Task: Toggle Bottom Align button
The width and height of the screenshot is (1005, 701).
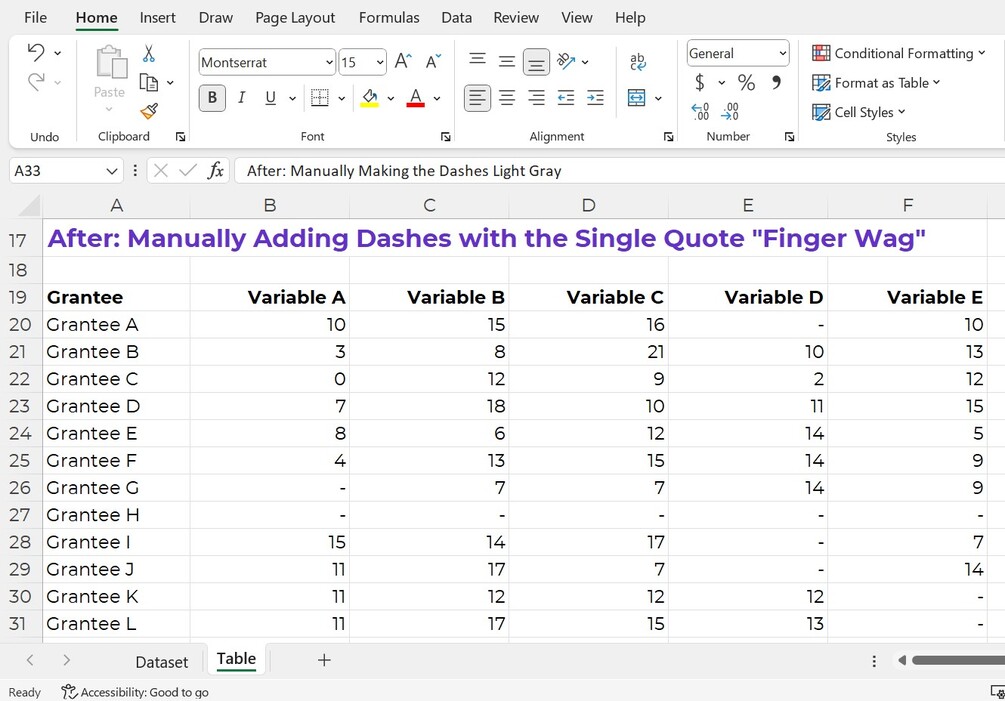Action: point(536,62)
